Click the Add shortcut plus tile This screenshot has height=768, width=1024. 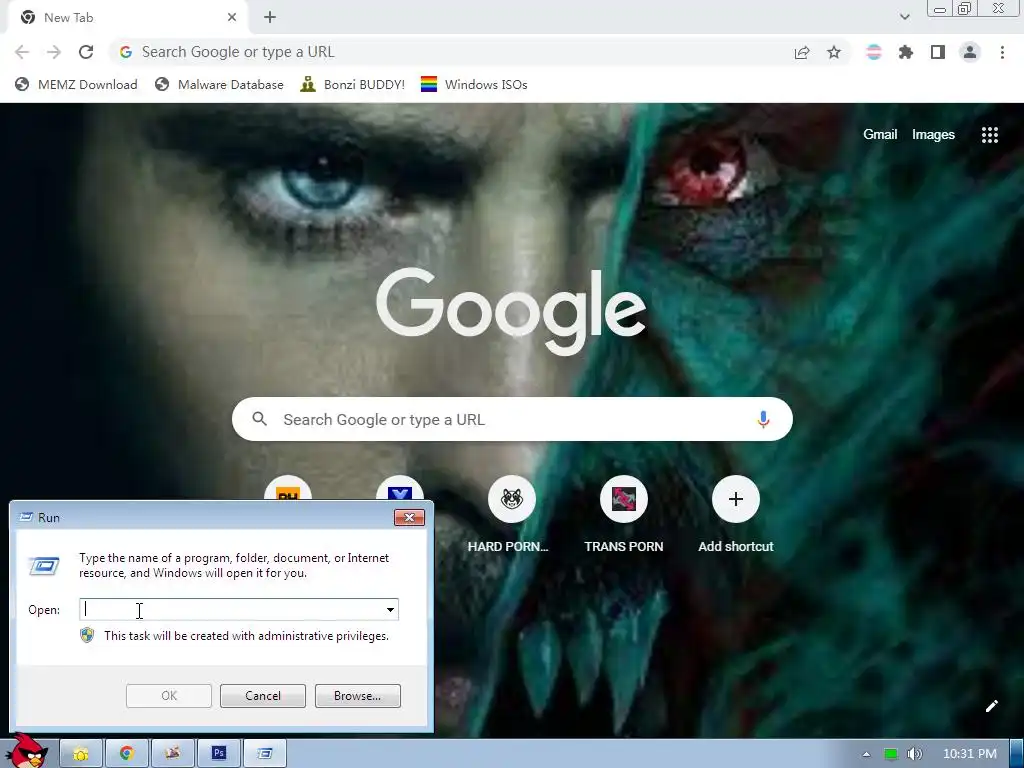[736, 499]
